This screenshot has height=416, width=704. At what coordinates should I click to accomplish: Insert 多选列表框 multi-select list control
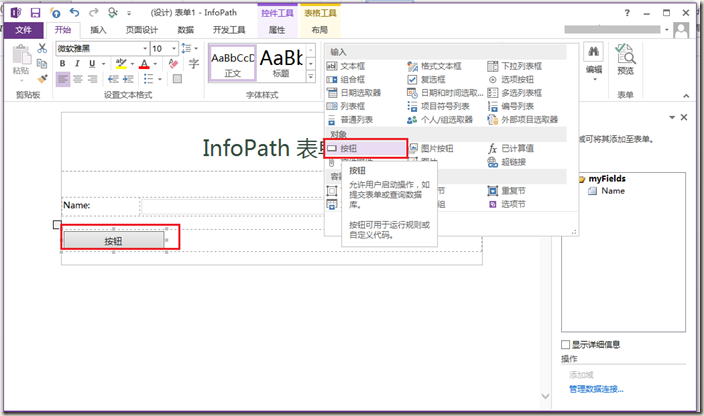[515, 93]
